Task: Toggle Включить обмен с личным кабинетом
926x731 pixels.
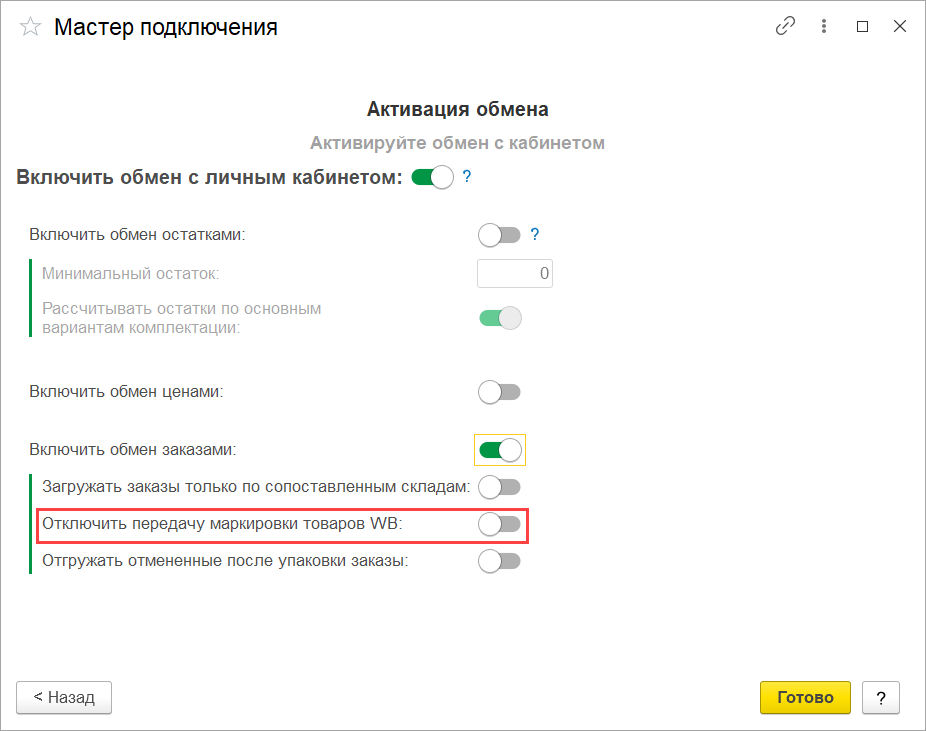Action: click(432, 177)
